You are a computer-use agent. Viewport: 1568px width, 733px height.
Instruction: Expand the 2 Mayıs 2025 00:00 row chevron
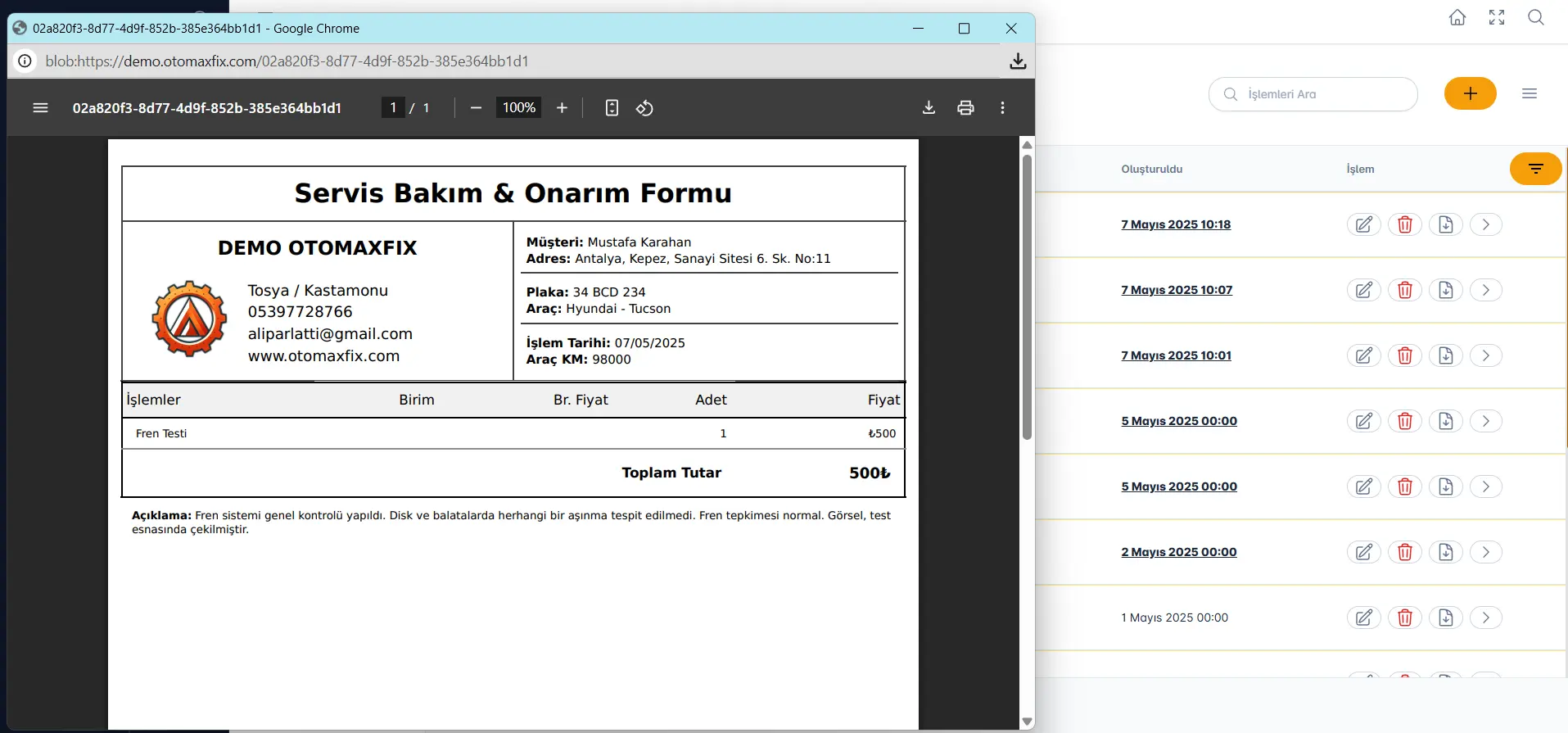(1486, 552)
